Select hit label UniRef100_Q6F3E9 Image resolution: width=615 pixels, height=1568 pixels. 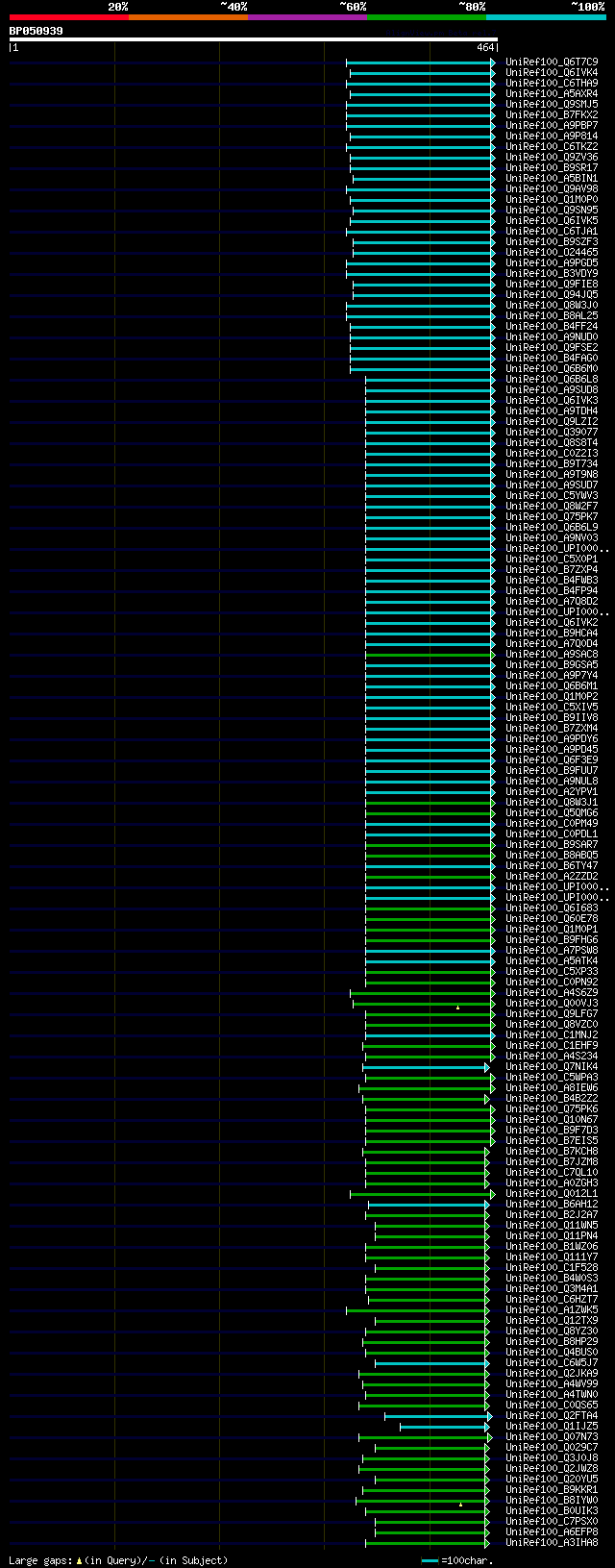[552, 759]
